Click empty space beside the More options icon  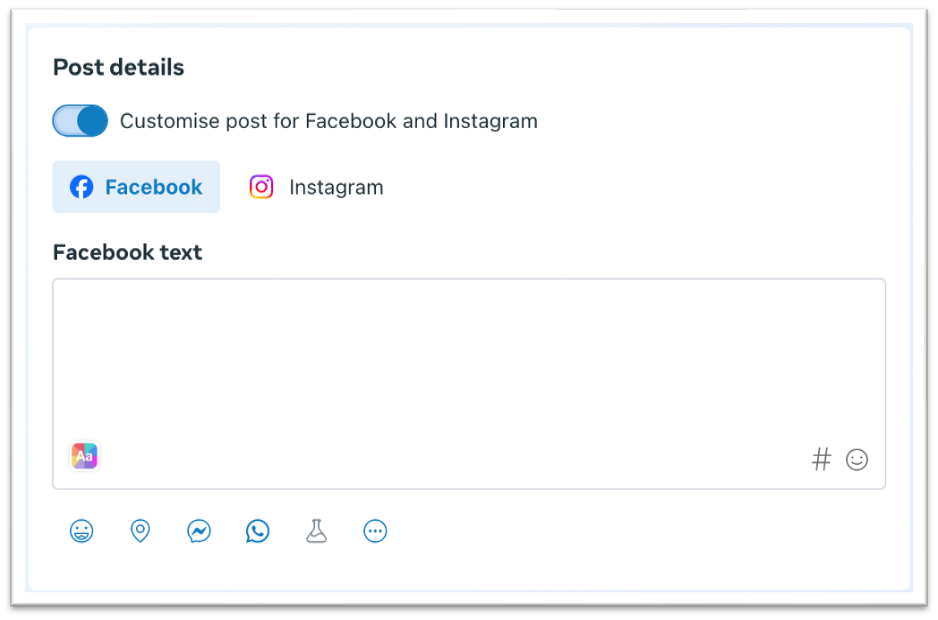[x=600, y=531]
